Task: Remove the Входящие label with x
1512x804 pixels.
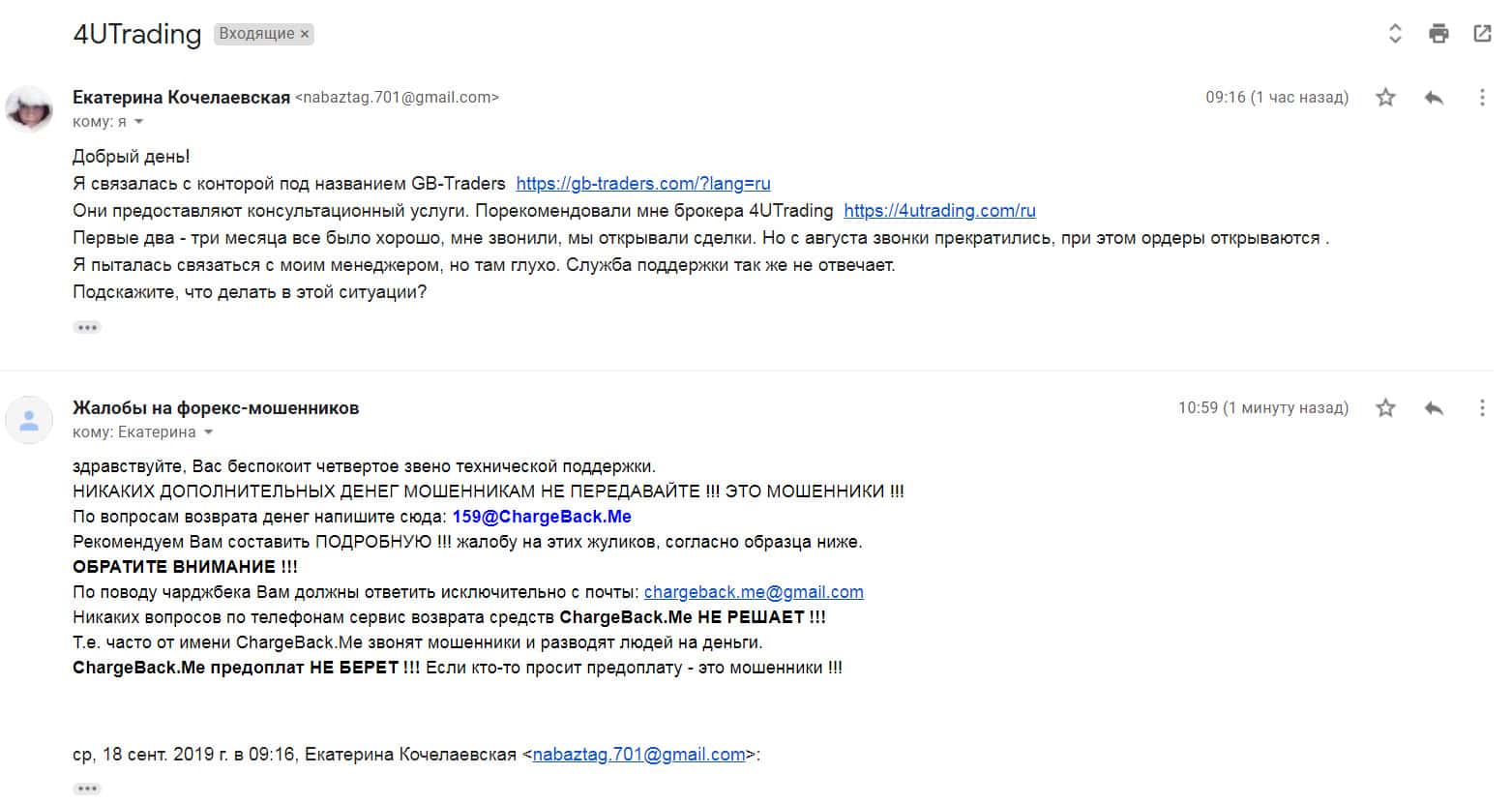Action: coord(305,34)
